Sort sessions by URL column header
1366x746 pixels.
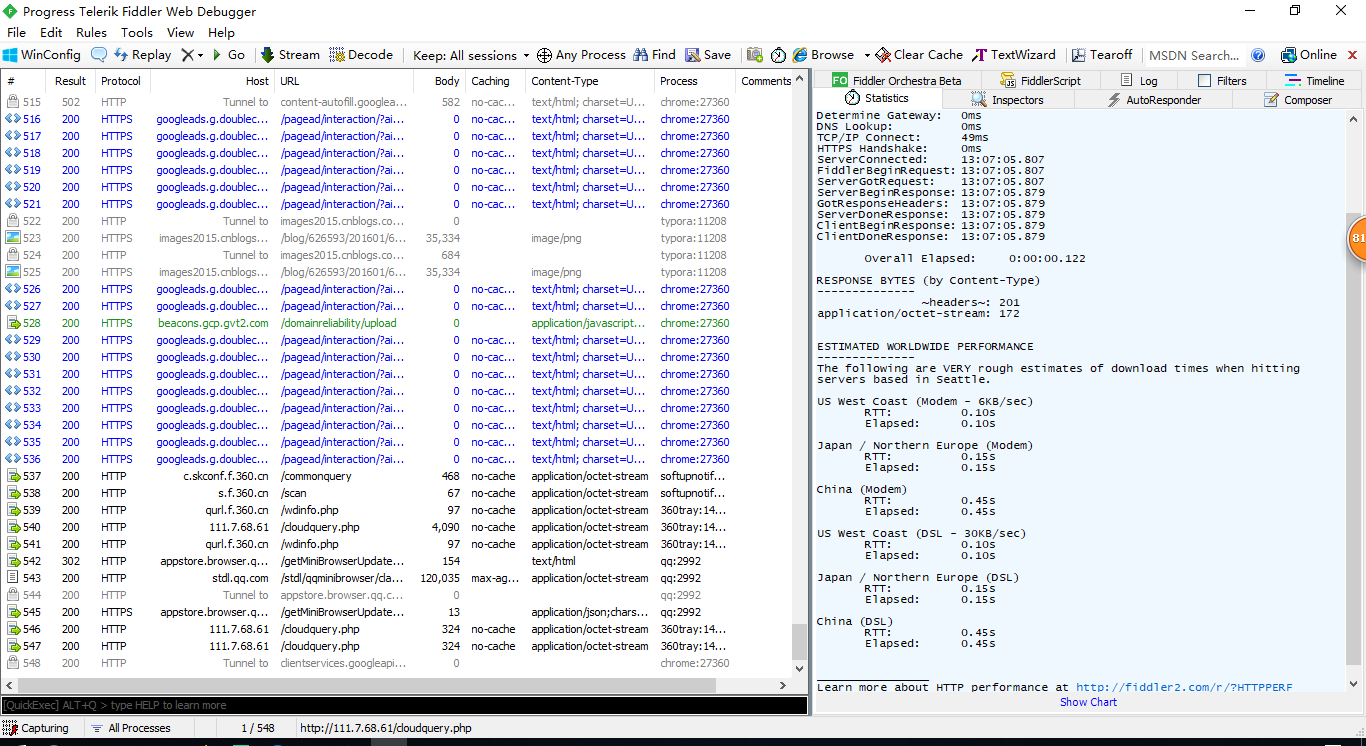point(343,81)
